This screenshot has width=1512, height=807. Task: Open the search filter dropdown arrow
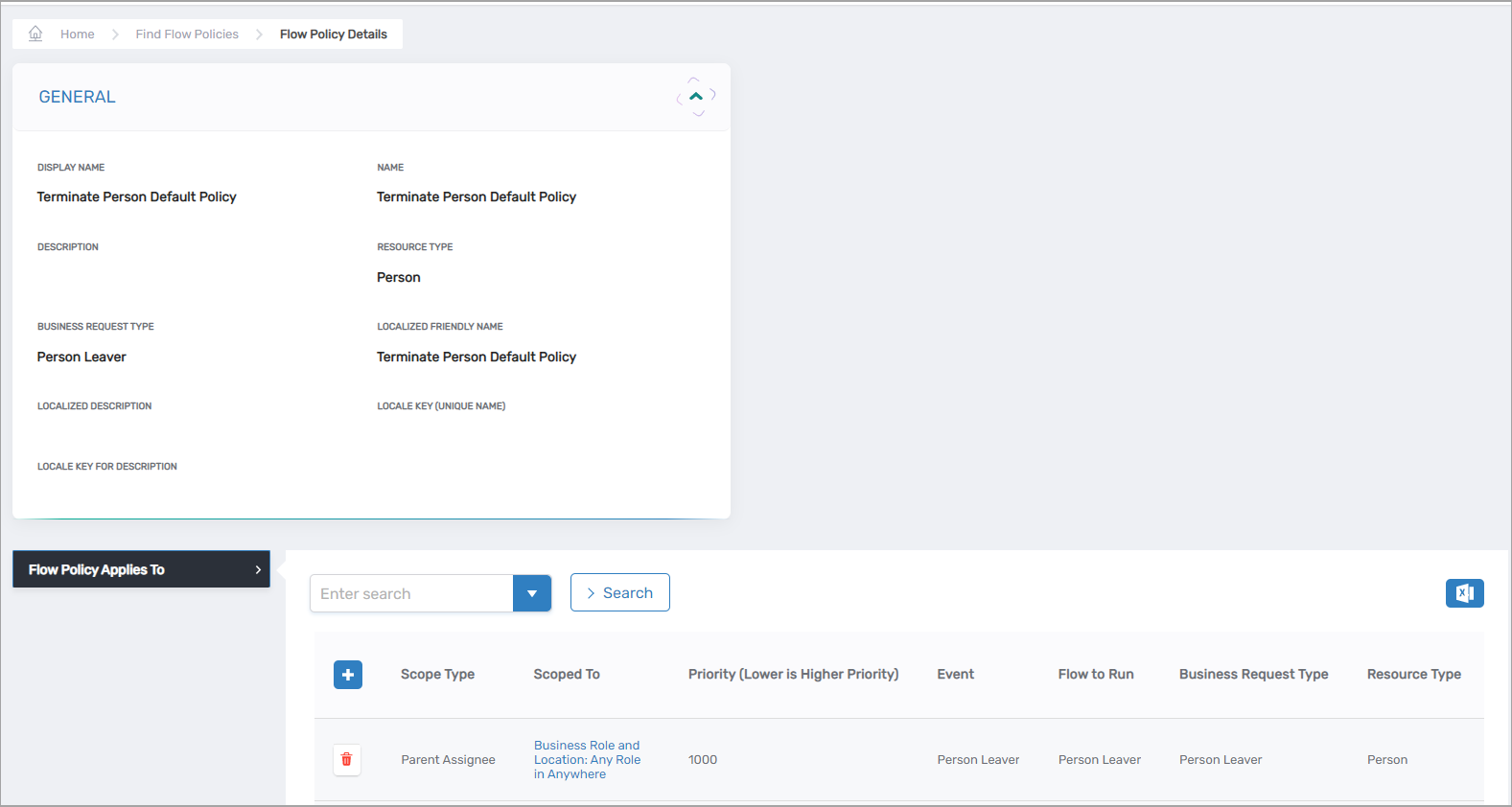(x=532, y=593)
